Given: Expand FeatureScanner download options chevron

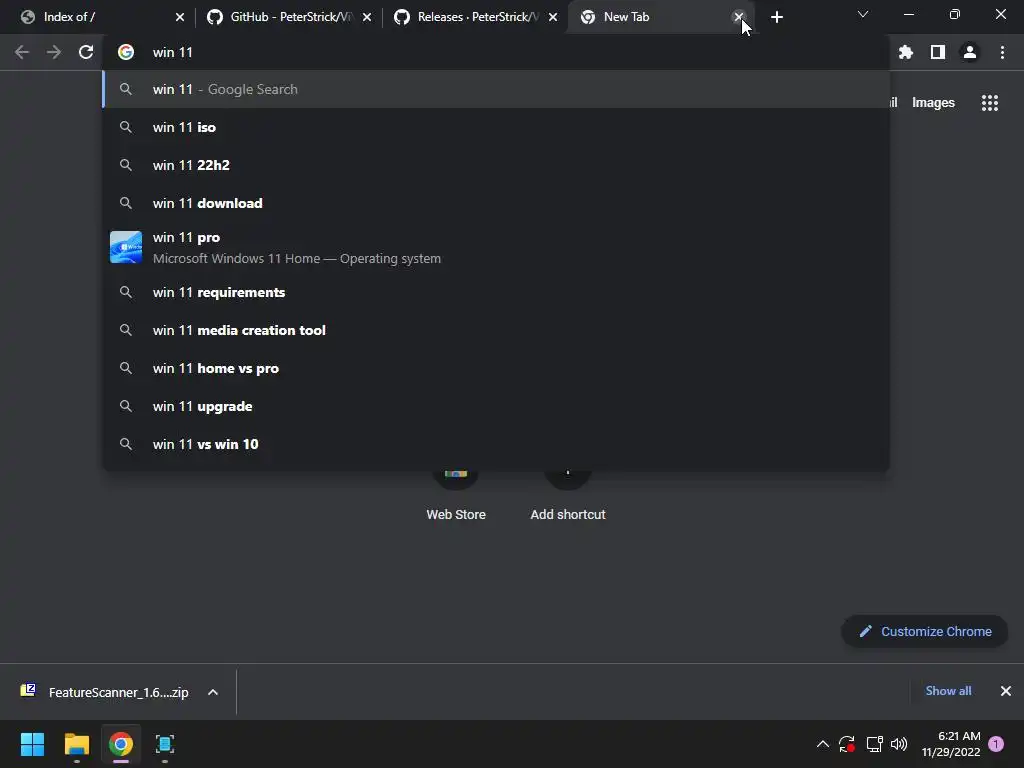Looking at the screenshot, I should [213, 692].
